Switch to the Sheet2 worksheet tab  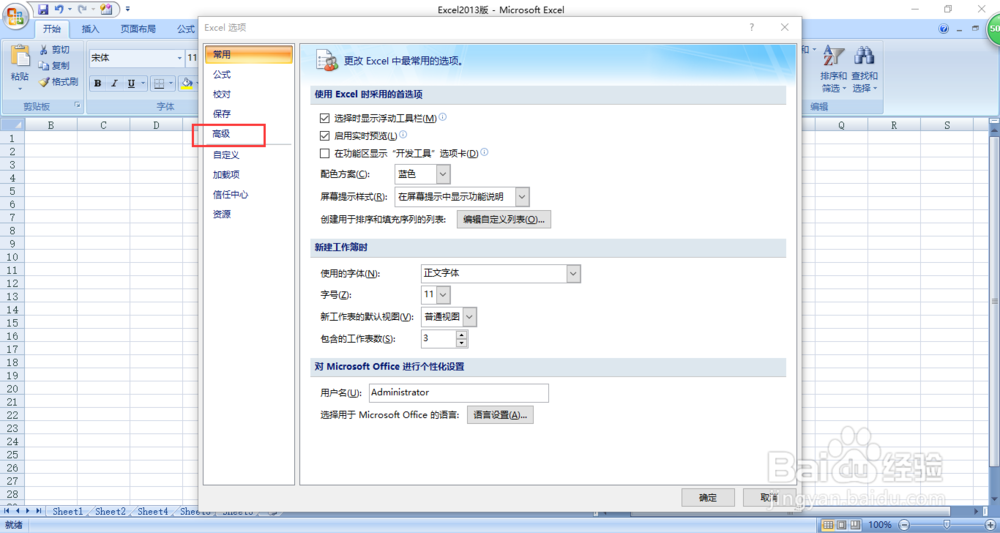tap(110, 511)
